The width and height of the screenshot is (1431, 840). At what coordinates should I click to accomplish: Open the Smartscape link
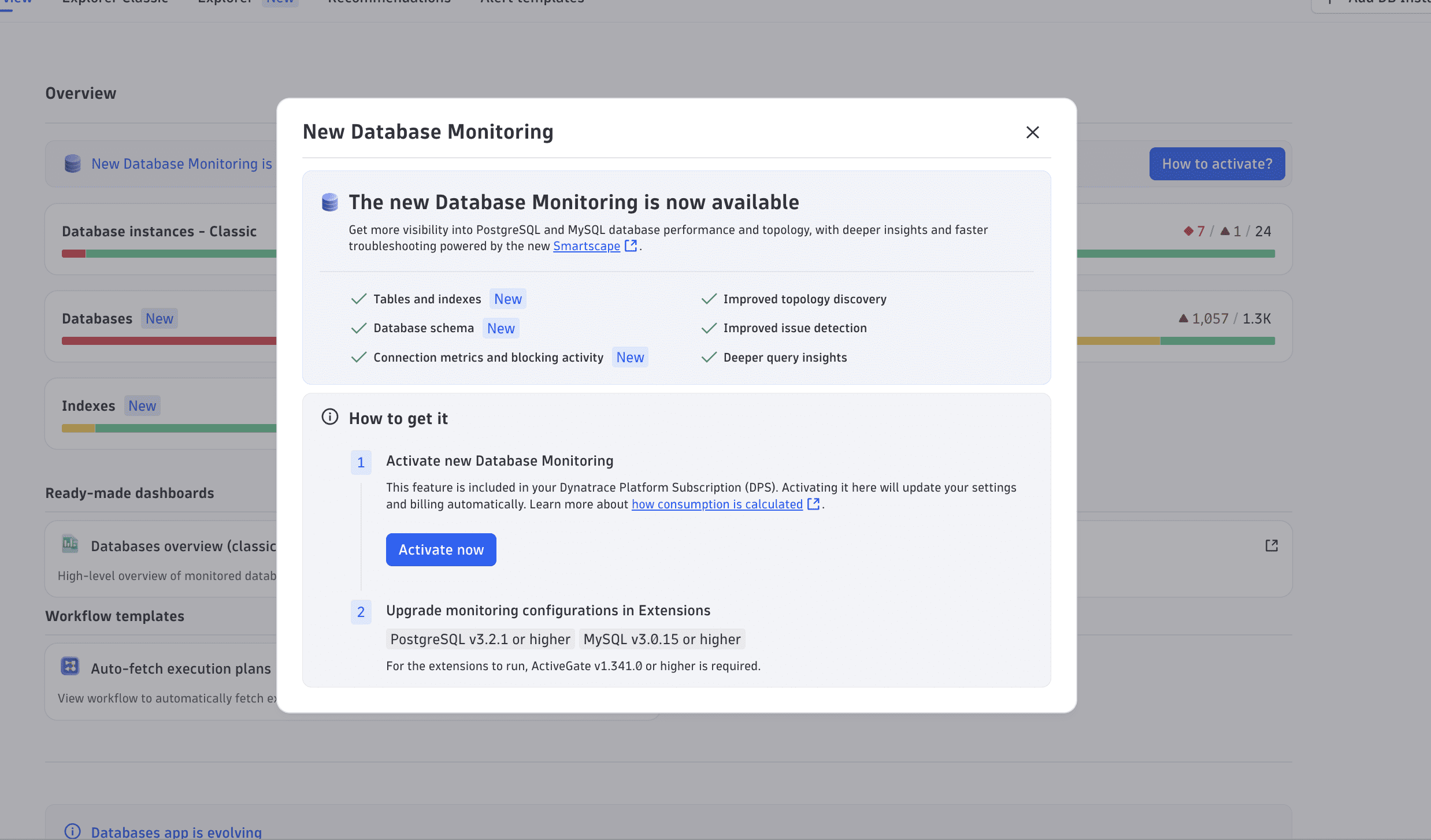(x=587, y=246)
